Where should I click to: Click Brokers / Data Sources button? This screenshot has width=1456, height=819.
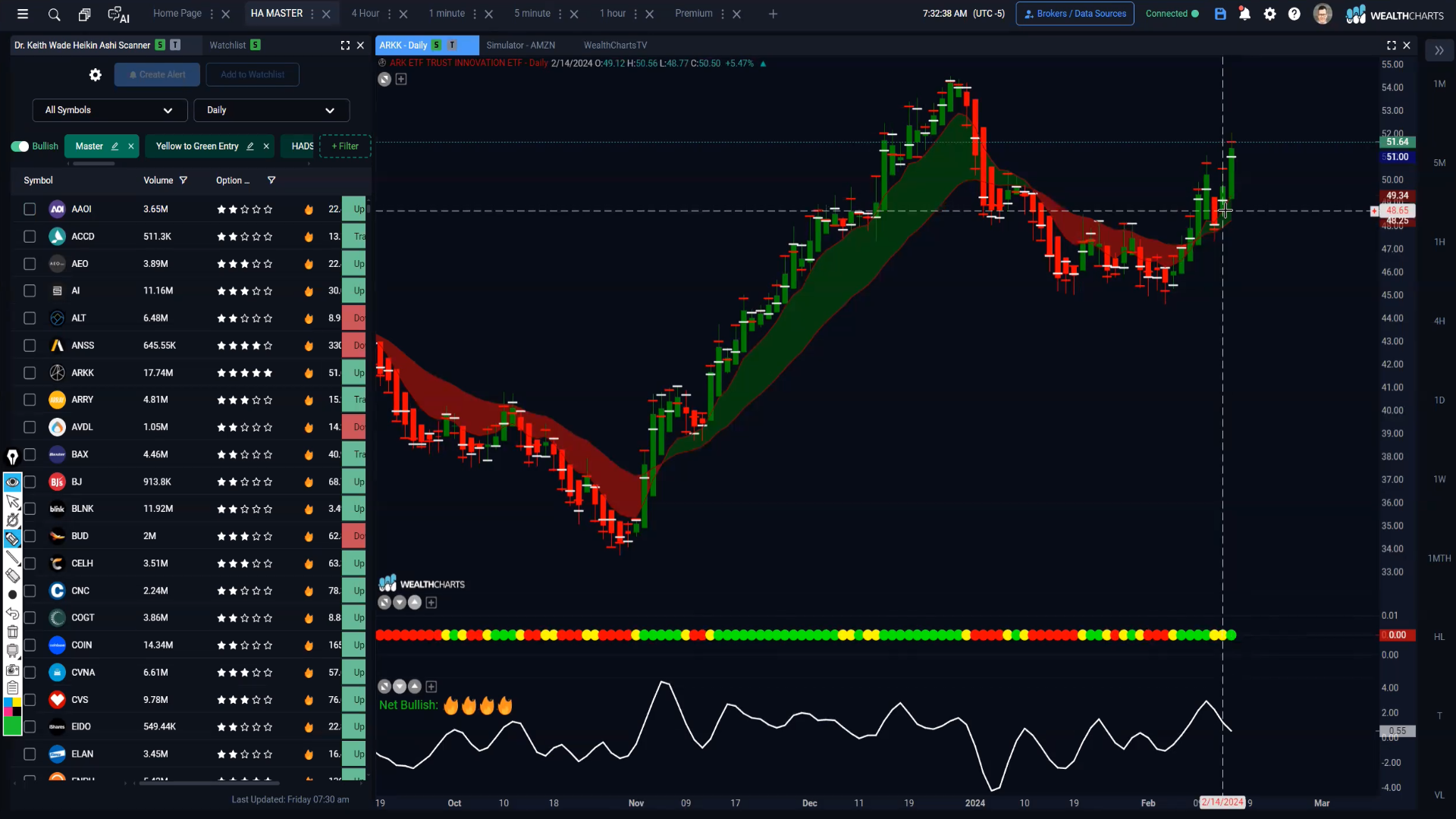1075,14
